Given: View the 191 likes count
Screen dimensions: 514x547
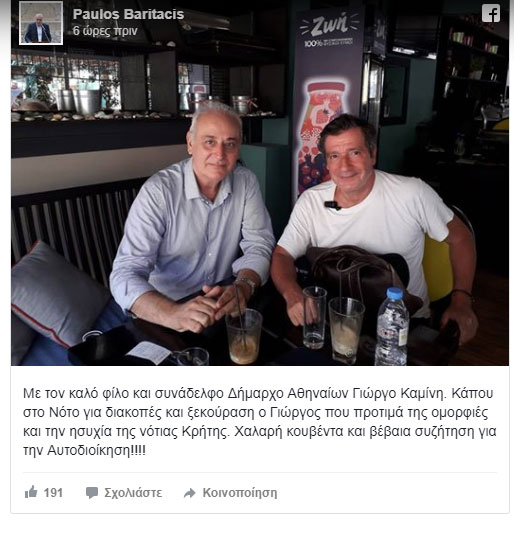Looking at the screenshot, I should click(x=53, y=493).
